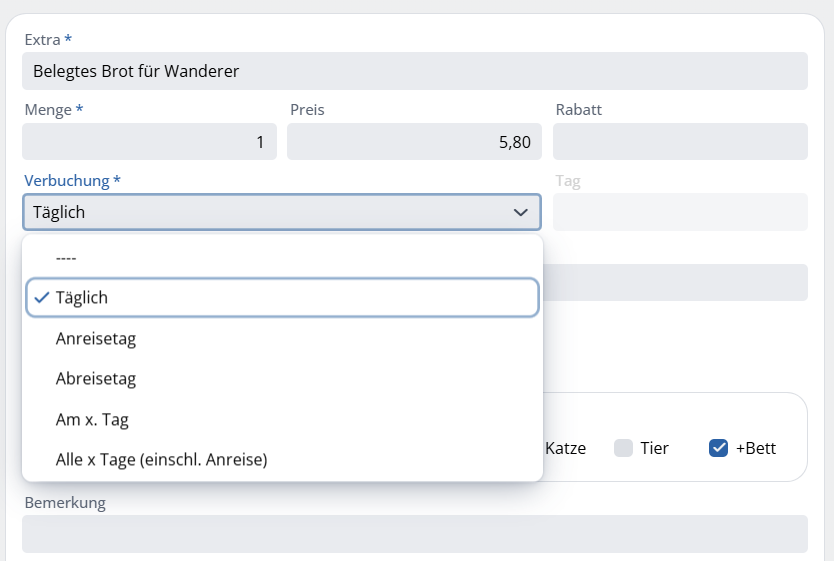Click the blue checkmark beside Täglich option
The height and width of the screenshot is (561, 834).
tap(41, 298)
